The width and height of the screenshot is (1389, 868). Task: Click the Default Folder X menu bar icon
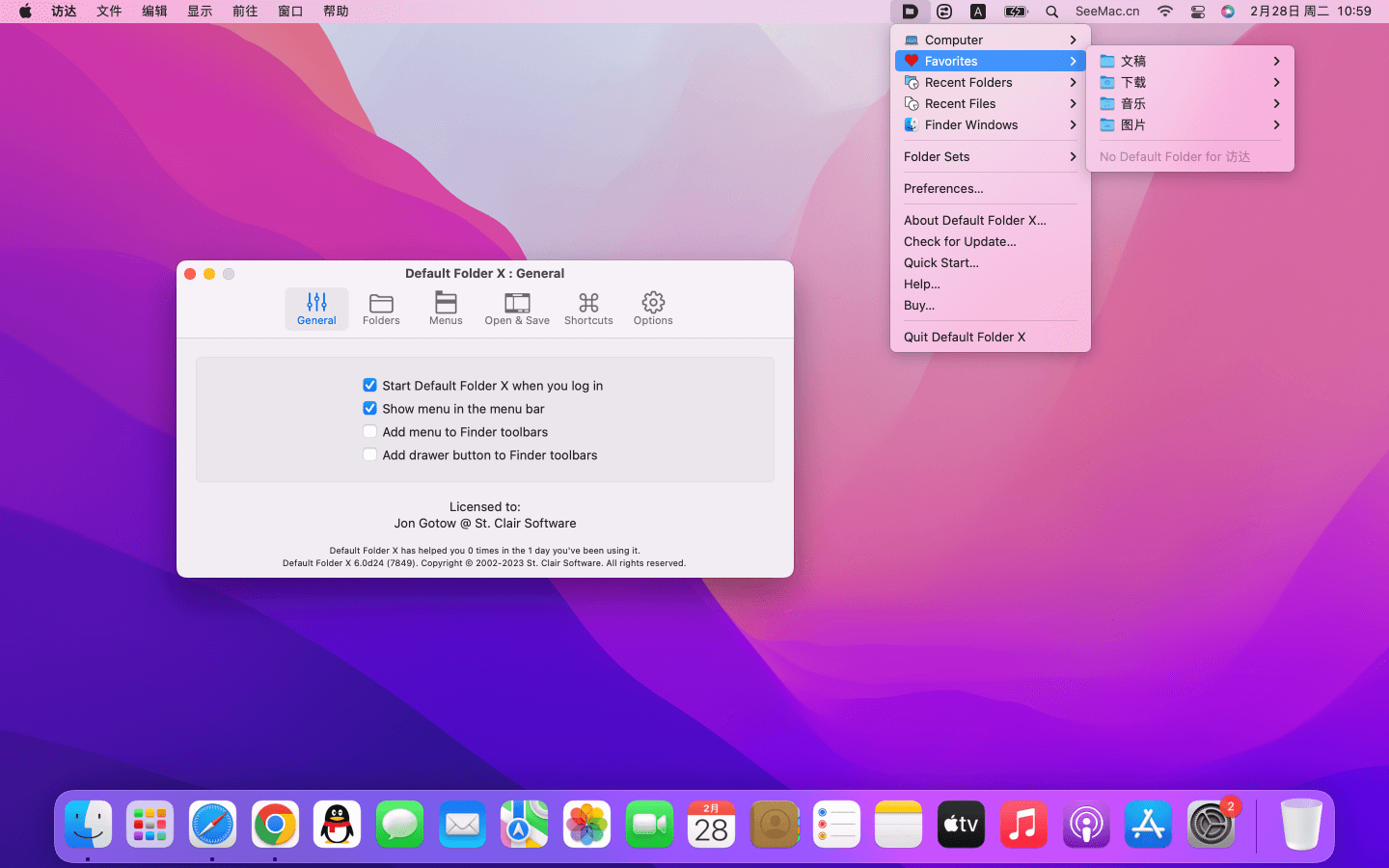coord(910,12)
